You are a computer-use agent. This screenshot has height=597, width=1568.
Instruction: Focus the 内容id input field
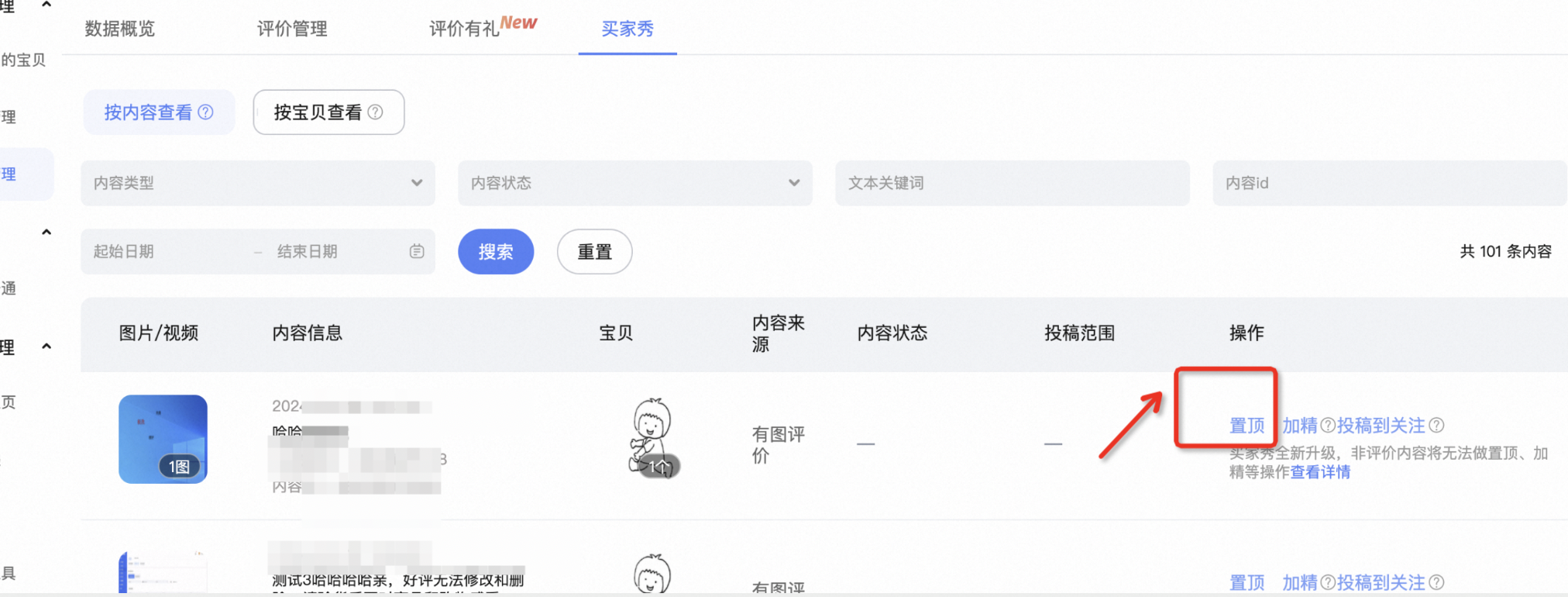tap(1390, 183)
